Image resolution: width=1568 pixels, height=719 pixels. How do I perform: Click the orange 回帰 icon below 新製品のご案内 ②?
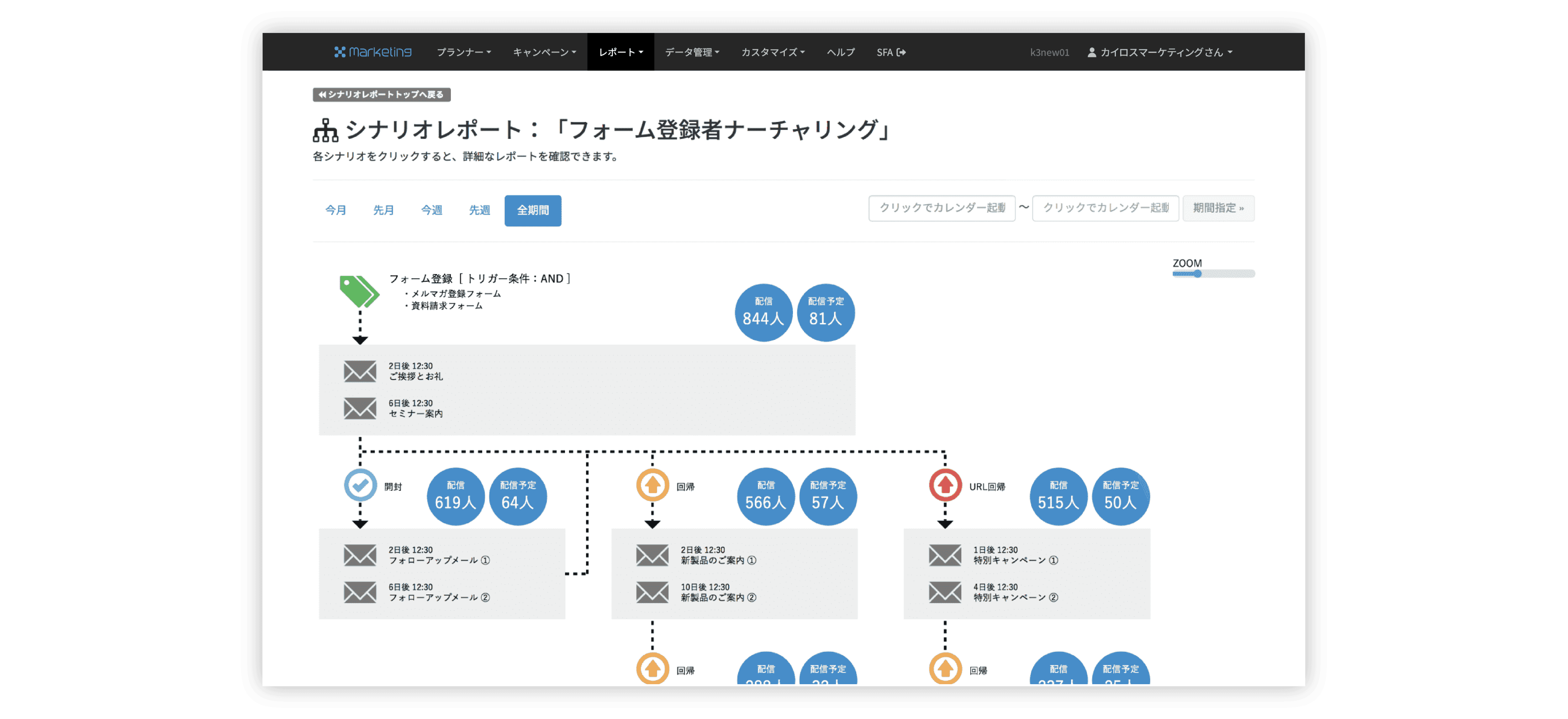pyautogui.click(x=652, y=669)
